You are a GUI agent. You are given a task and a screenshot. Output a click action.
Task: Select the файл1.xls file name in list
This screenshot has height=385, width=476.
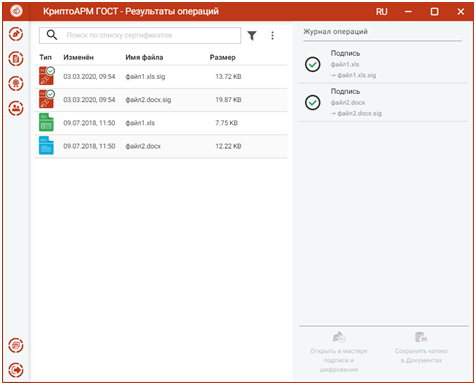click(140, 123)
